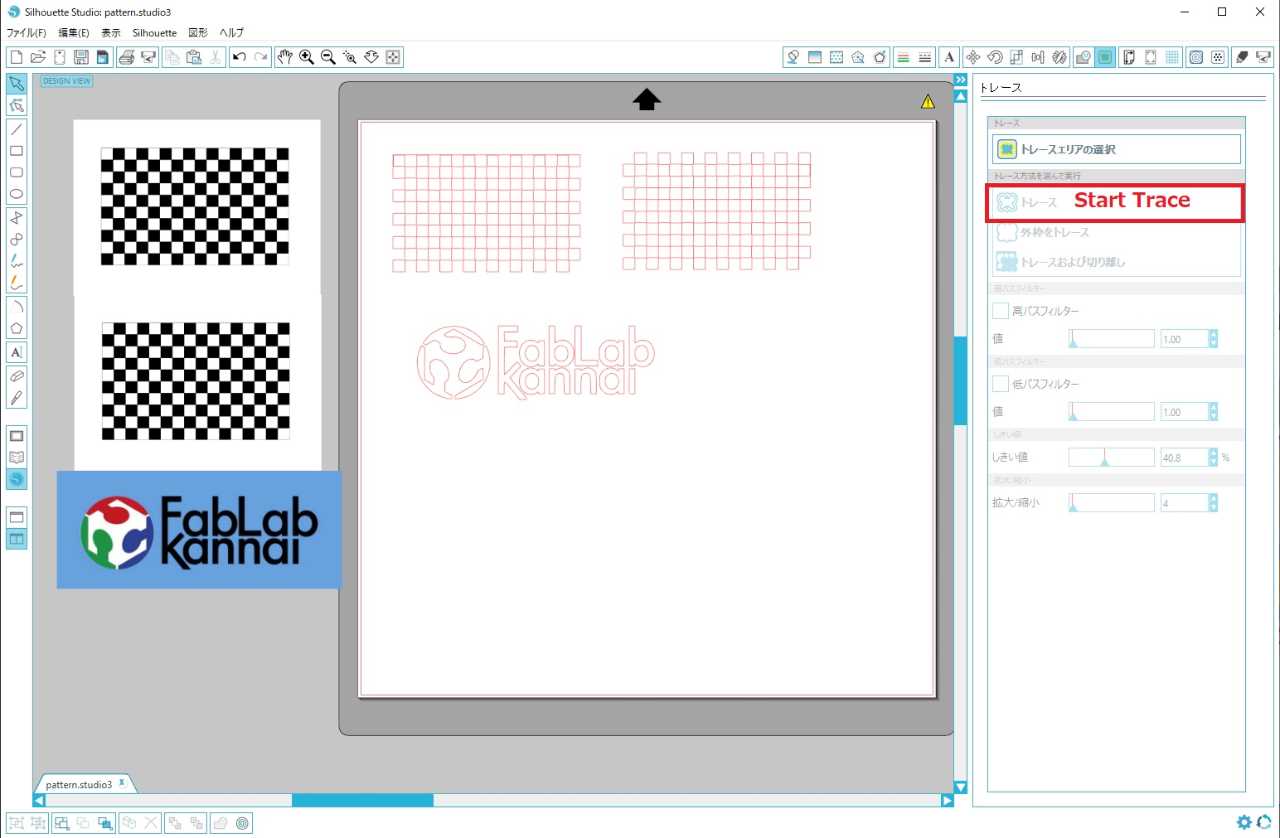1280x838 pixels.
Task: Click the high pass value field showing 1.00
Action: [x=1184, y=339]
